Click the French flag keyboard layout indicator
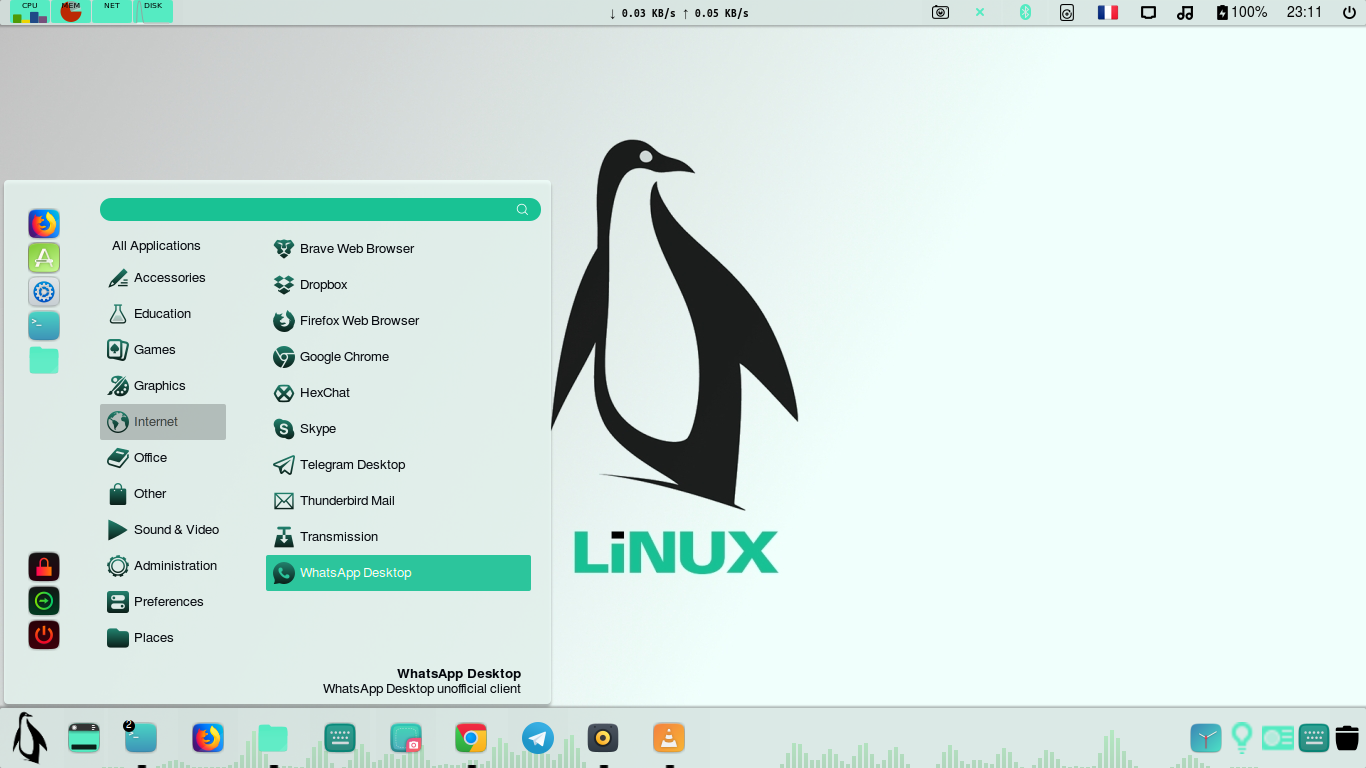The width and height of the screenshot is (1366, 768). point(1108,13)
